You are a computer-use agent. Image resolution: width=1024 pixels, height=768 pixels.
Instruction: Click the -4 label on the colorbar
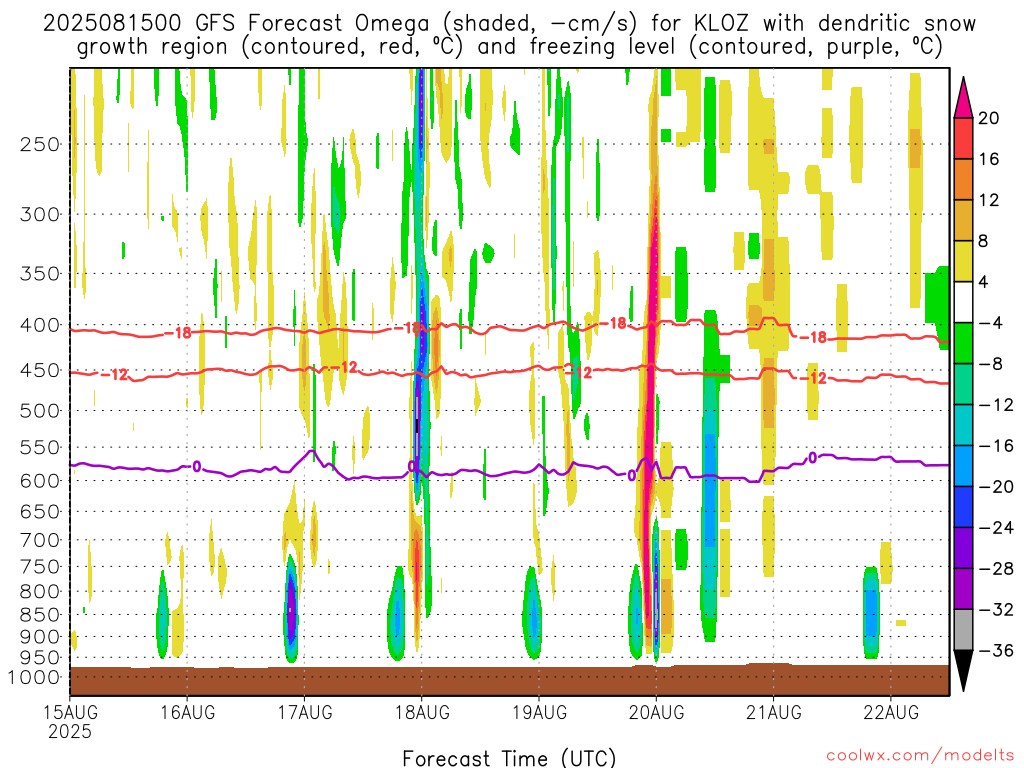point(991,323)
